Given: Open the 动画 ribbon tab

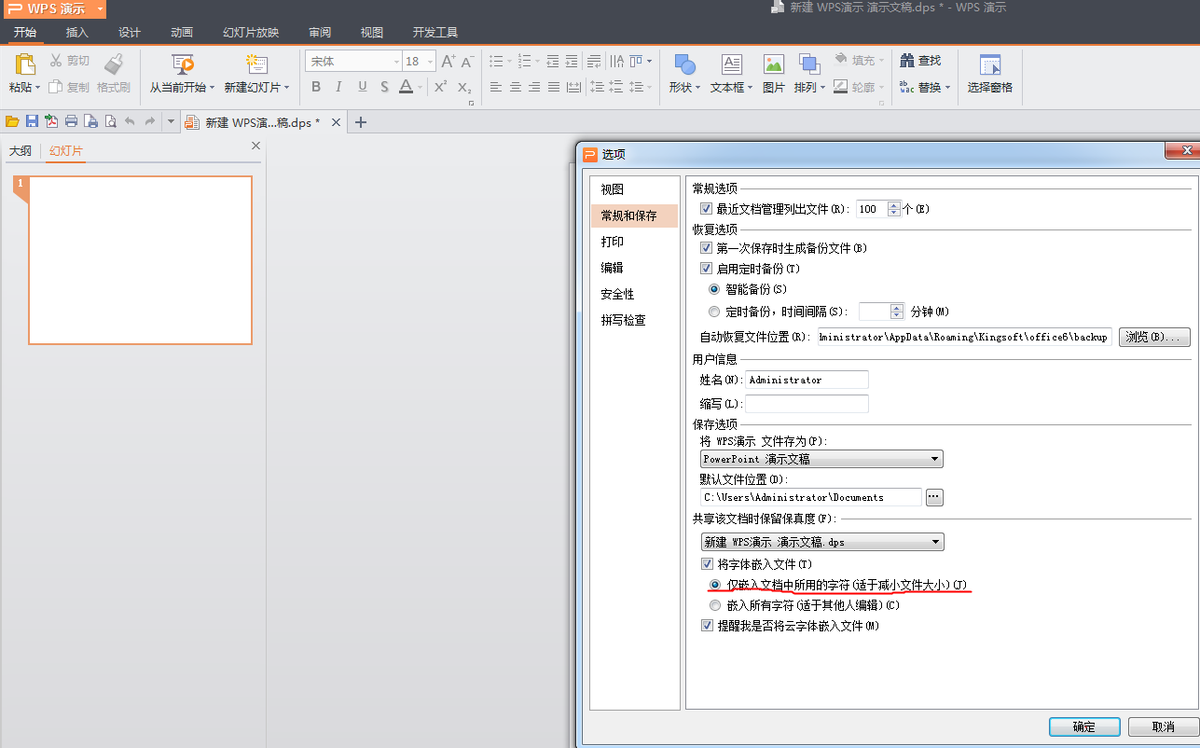Looking at the screenshot, I should 181,32.
